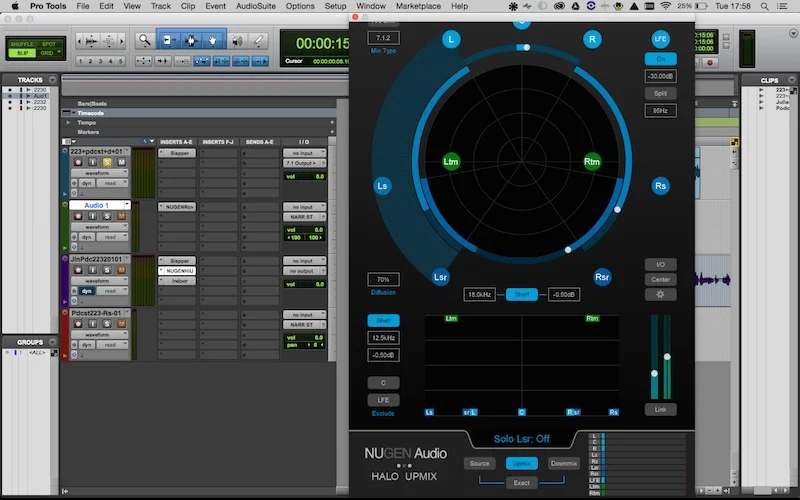Click the plugin settings gear icon
Image resolution: width=800 pixels, height=500 pixels.
pyautogui.click(x=660, y=294)
